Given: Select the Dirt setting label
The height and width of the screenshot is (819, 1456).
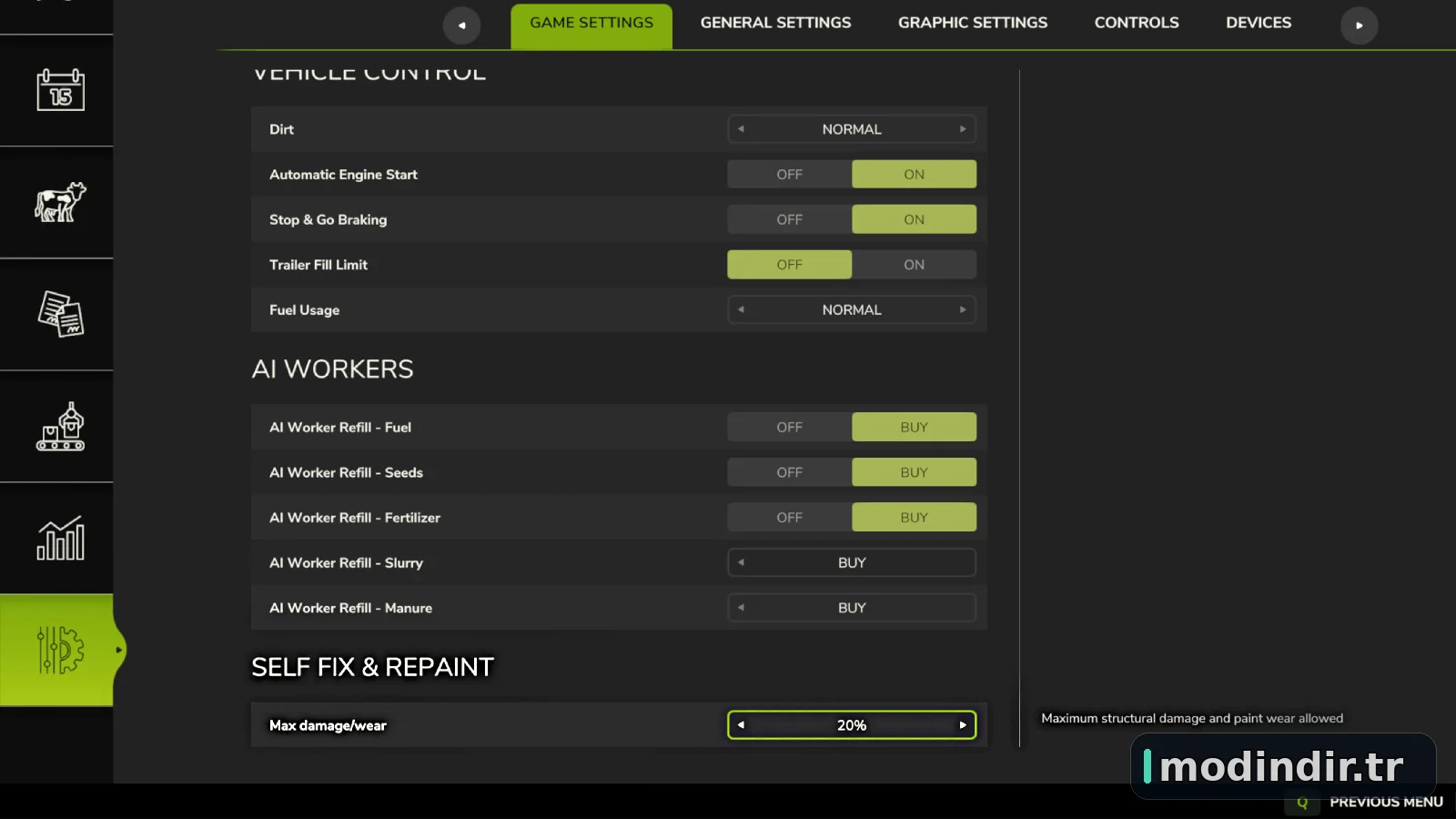Looking at the screenshot, I should (x=281, y=129).
